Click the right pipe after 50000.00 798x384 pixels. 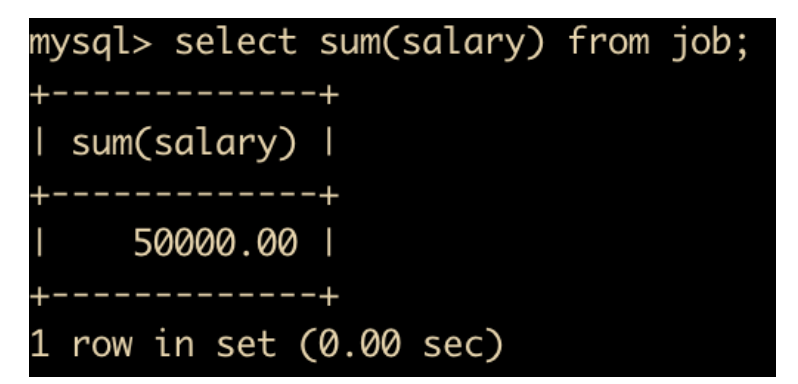329,244
